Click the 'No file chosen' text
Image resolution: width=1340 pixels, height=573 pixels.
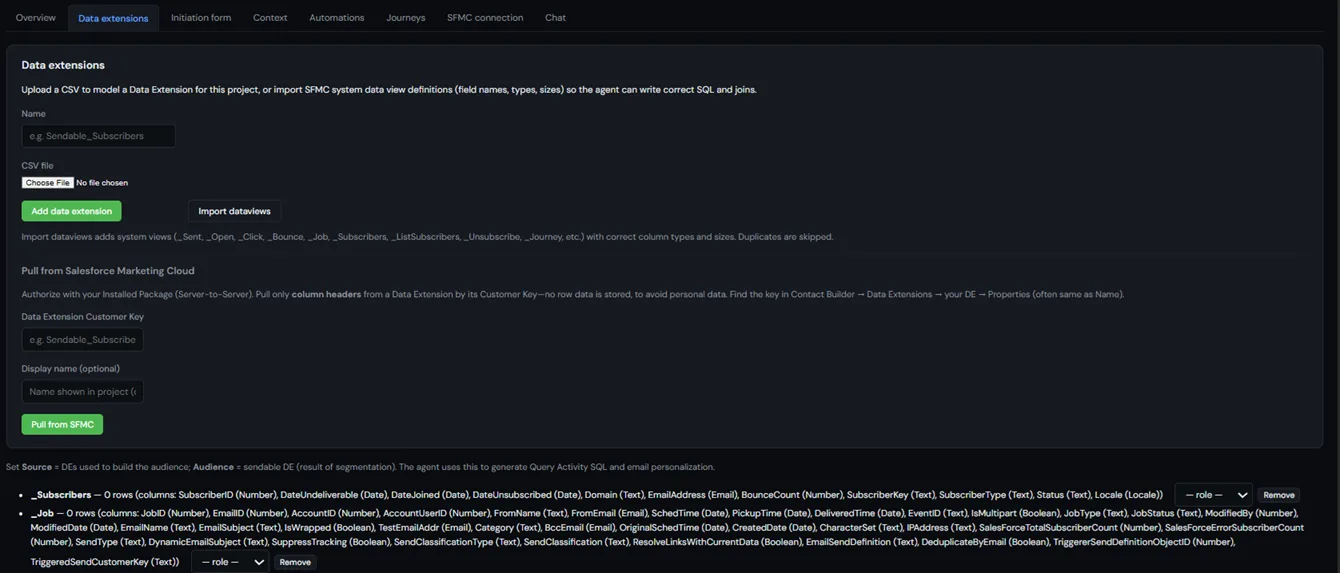(102, 183)
